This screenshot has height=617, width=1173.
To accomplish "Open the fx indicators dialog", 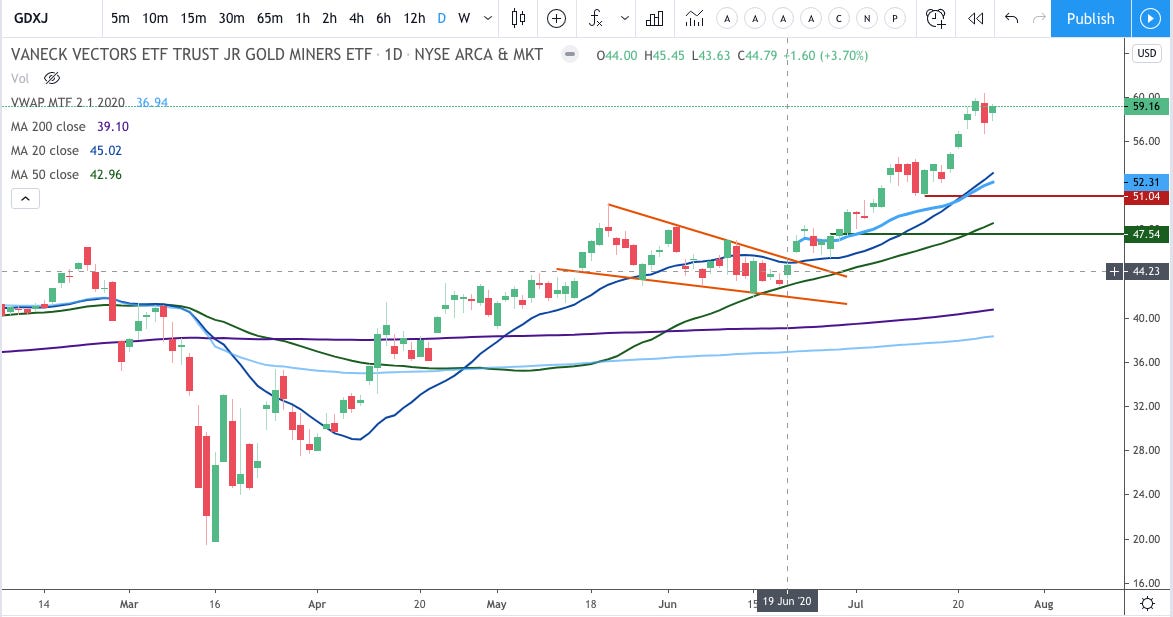I will click(595, 19).
